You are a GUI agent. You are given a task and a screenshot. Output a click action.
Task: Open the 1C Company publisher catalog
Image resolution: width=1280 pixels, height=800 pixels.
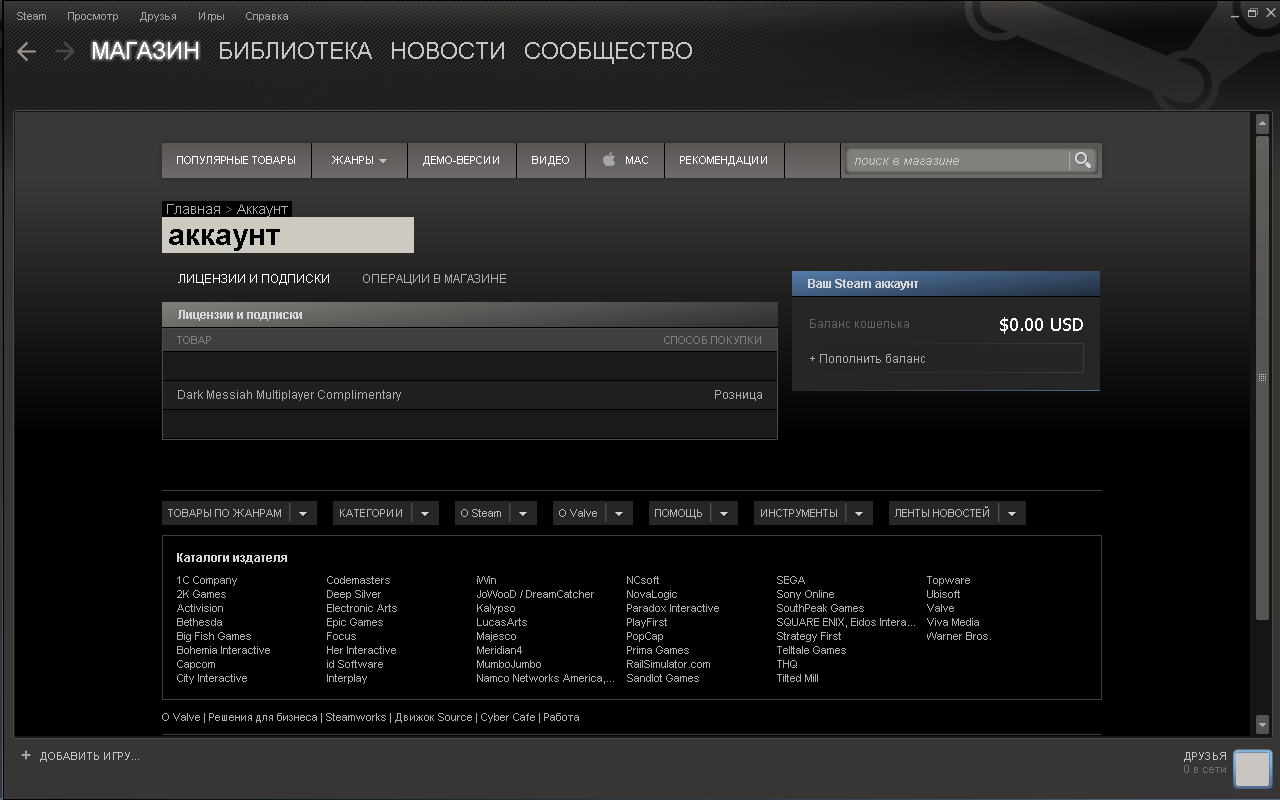pos(207,580)
